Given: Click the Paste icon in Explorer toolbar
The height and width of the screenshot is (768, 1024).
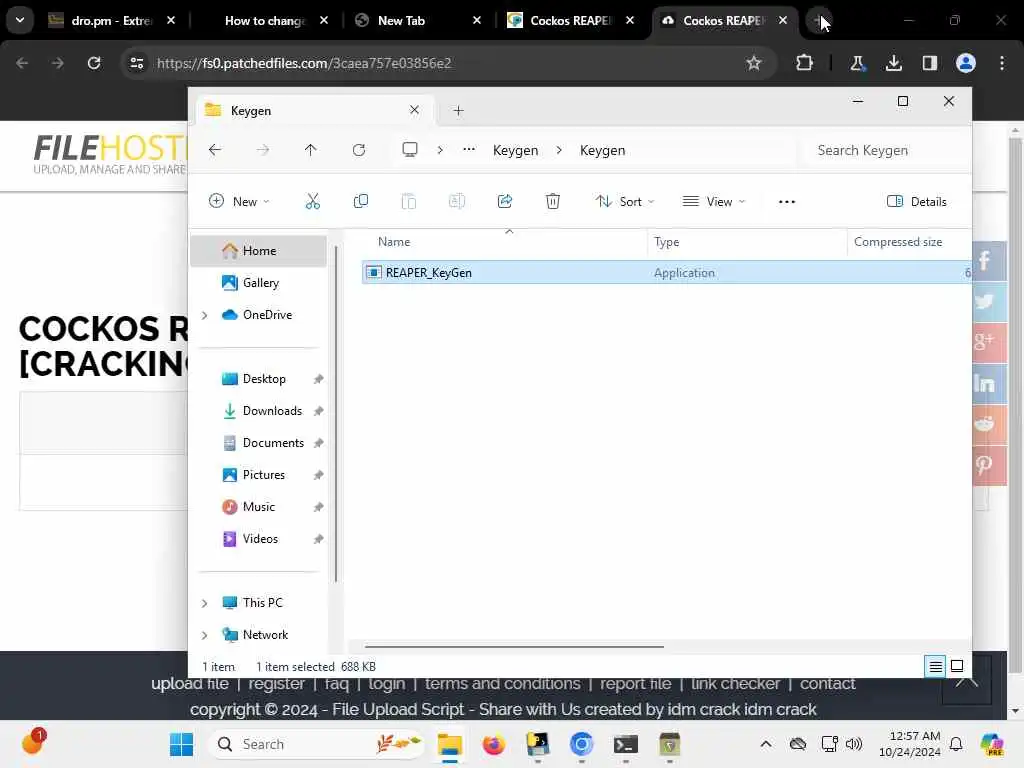Looking at the screenshot, I should (x=409, y=201).
